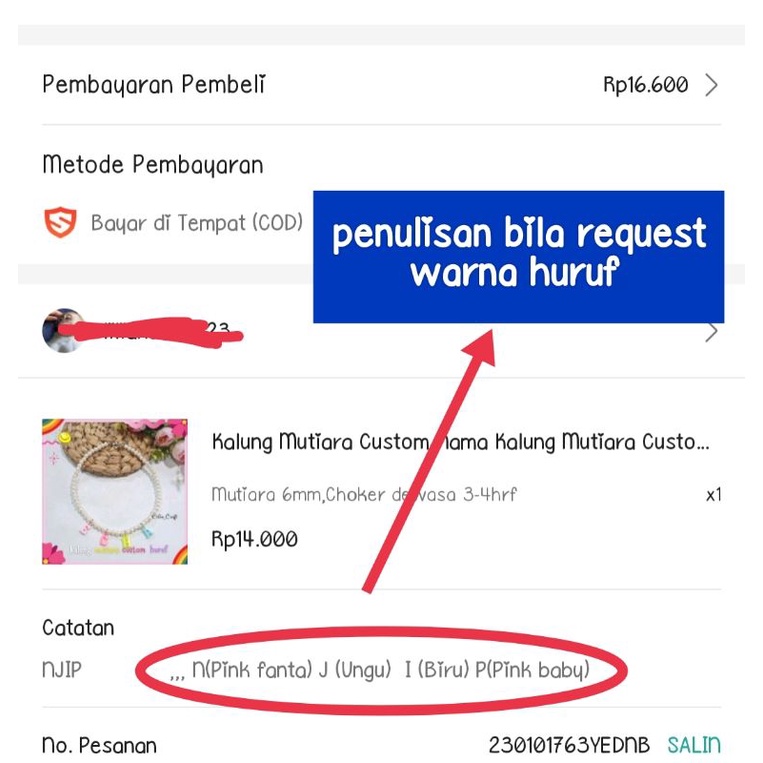Image resolution: width=763 pixels, height=763 pixels.
Task: Select the Rp16.600 payment amount
Action: 645,85
